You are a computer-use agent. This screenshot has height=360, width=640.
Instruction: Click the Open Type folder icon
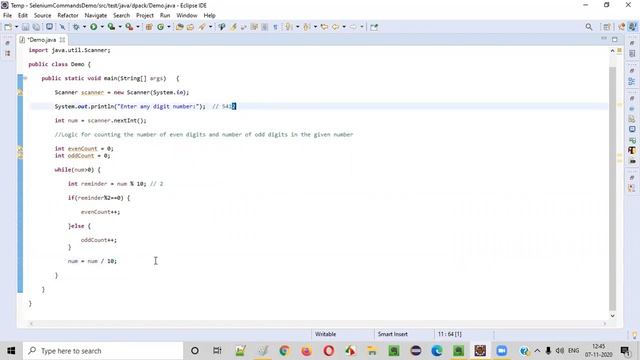(179, 27)
